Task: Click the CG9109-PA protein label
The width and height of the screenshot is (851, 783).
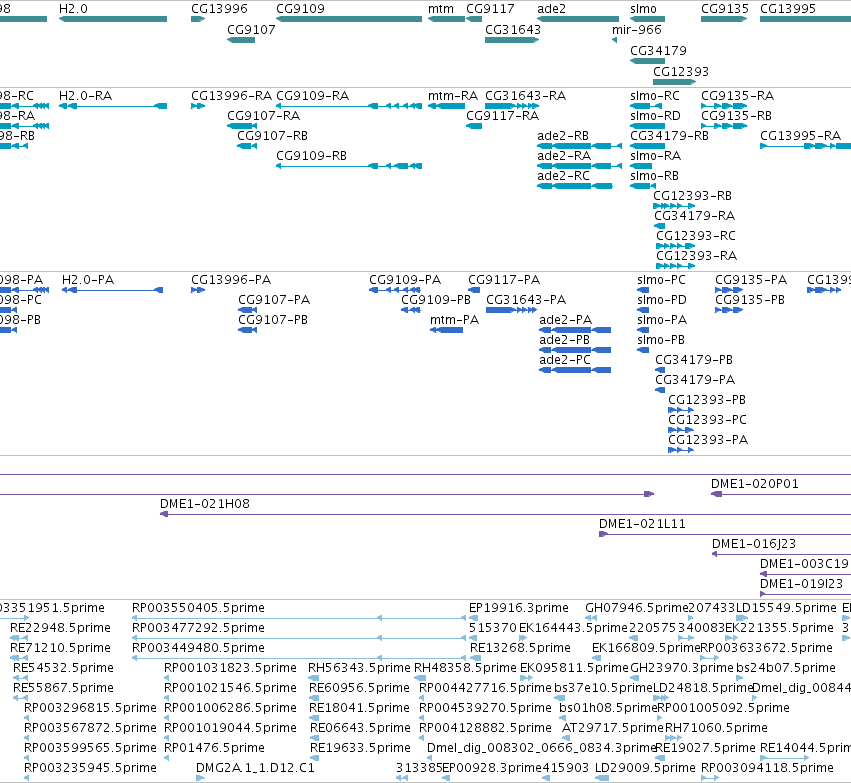Action: 405,280
